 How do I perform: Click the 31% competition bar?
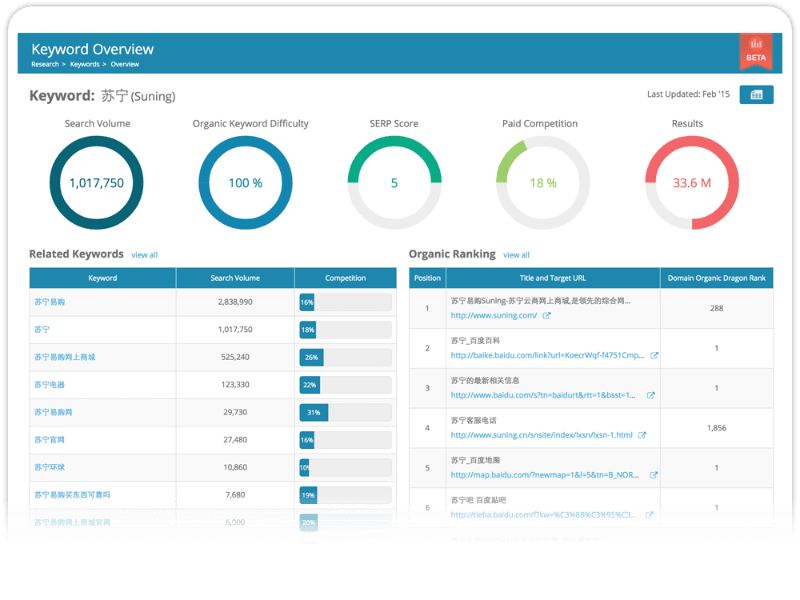[345, 412]
